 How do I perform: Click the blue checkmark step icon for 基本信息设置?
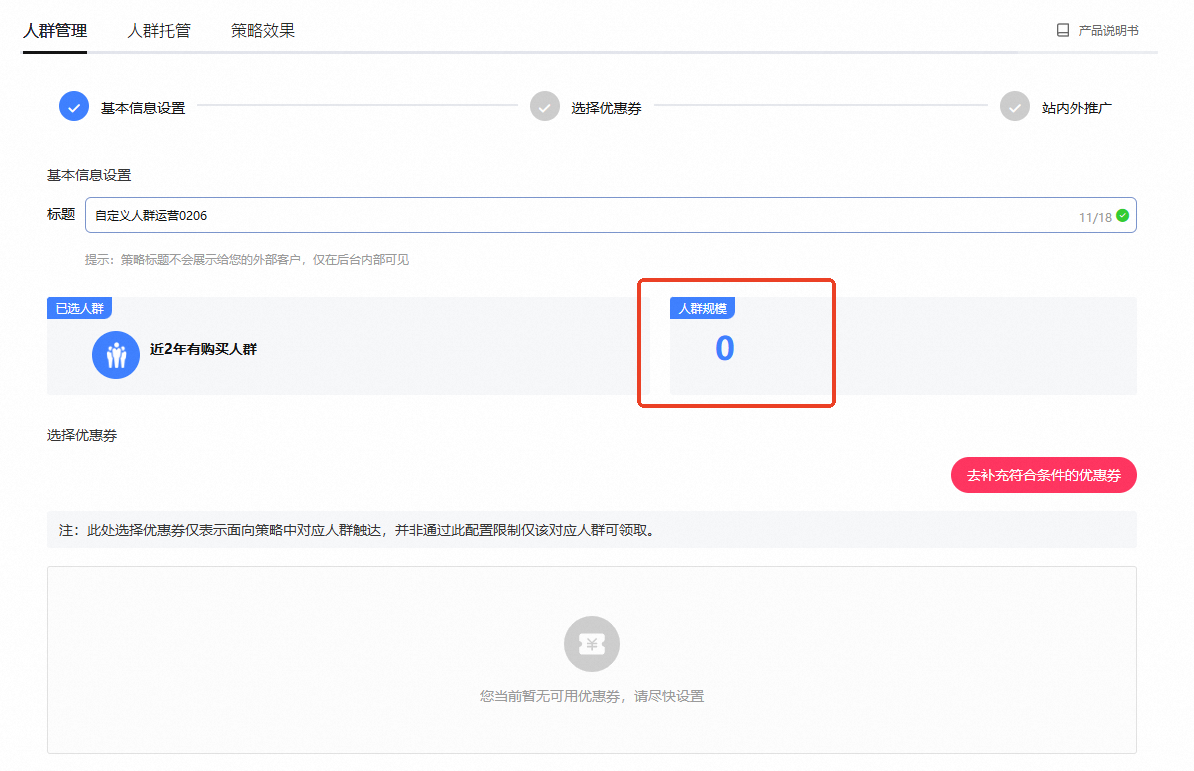tap(74, 107)
